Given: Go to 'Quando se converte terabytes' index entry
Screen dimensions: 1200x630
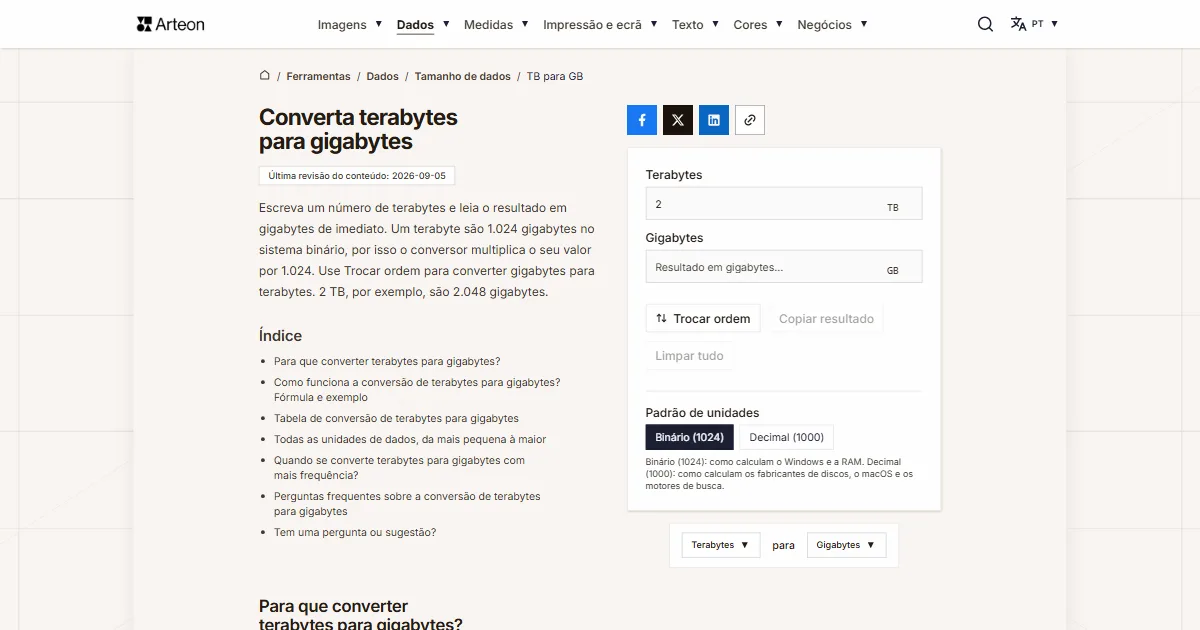Looking at the screenshot, I should tap(399, 468).
